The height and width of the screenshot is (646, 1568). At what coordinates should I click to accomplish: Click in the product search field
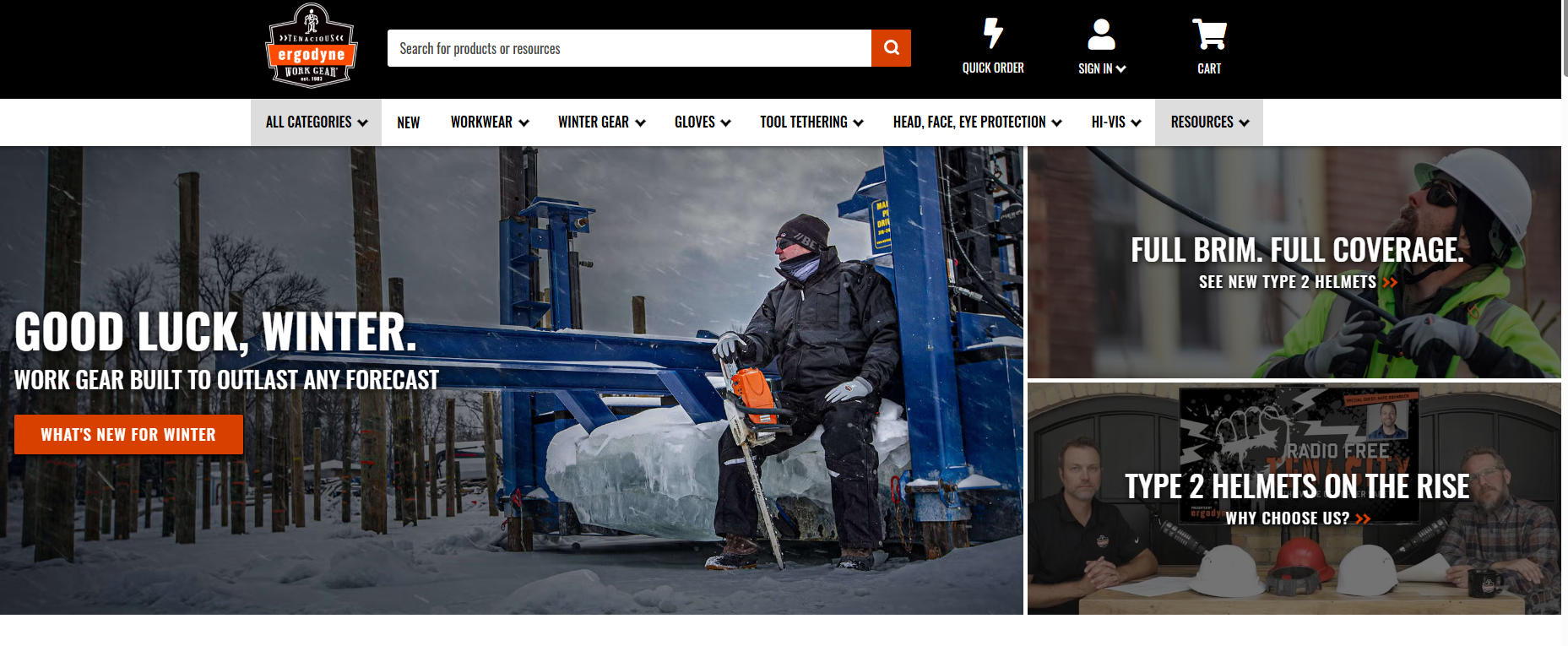point(629,48)
